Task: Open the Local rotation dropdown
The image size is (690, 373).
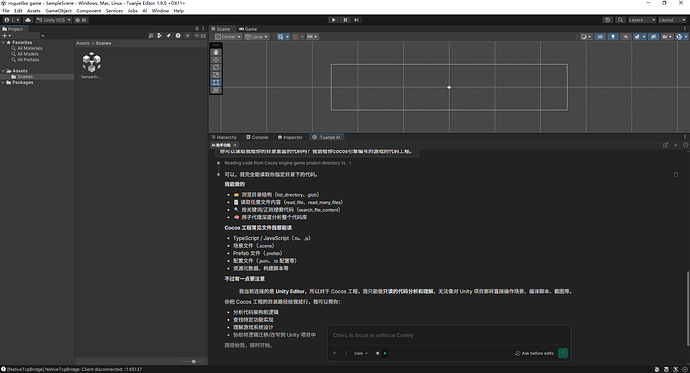Action: [x=257, y=37]
